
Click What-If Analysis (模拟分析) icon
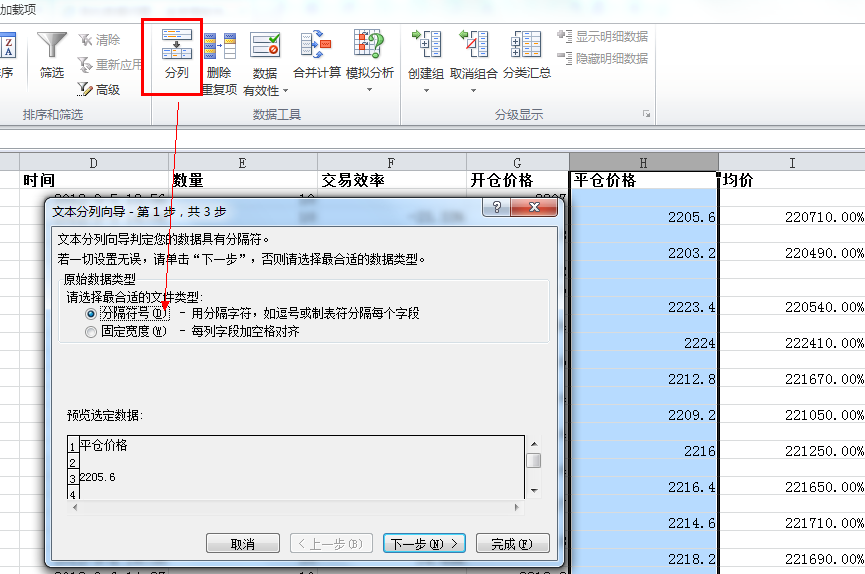click(x=369, y=44)
